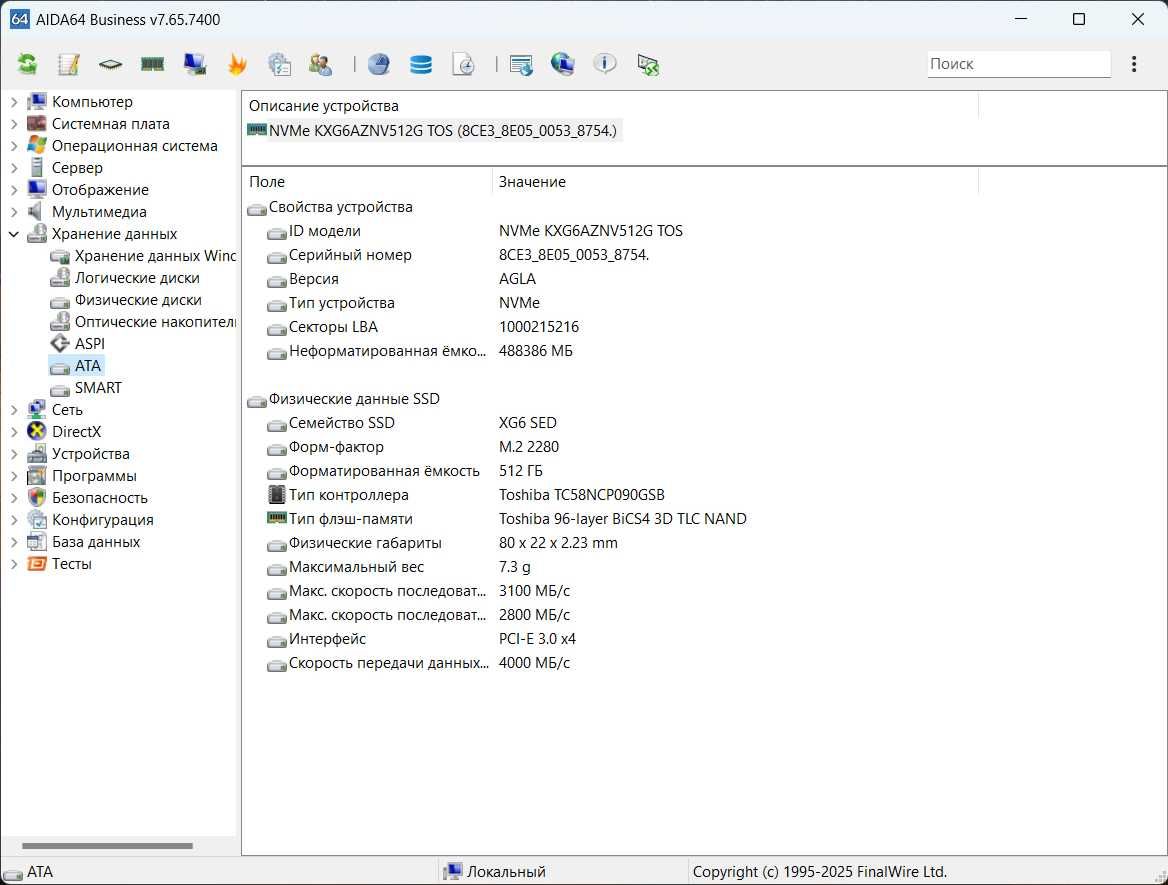The image size is (1168, 885).
Task: Click the Локальный status bar computer icon
Action: (452, 872)
